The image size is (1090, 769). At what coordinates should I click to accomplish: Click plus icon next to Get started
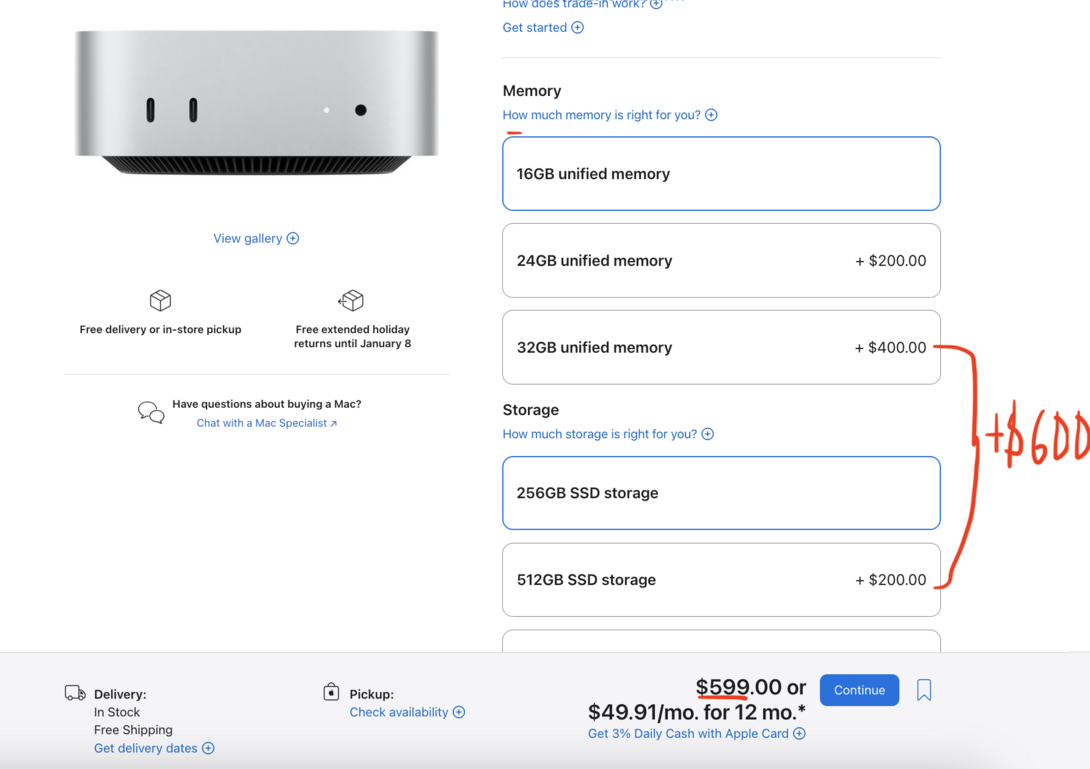tap(577, 27)
